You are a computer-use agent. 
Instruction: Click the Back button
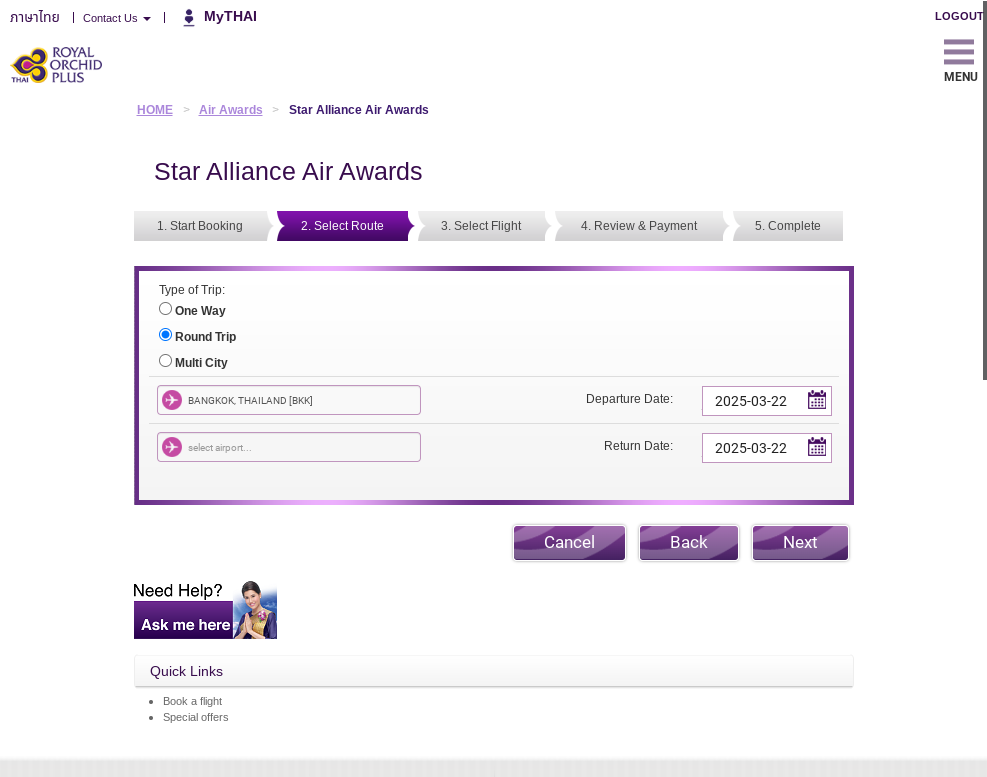689,543
